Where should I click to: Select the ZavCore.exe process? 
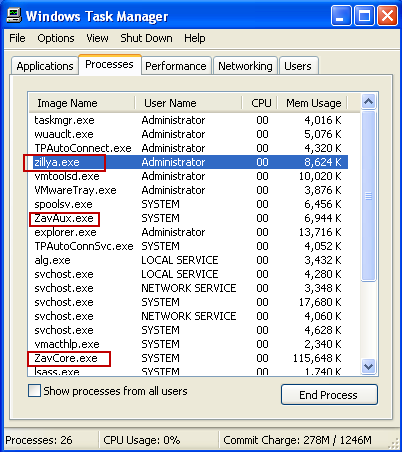188,358
